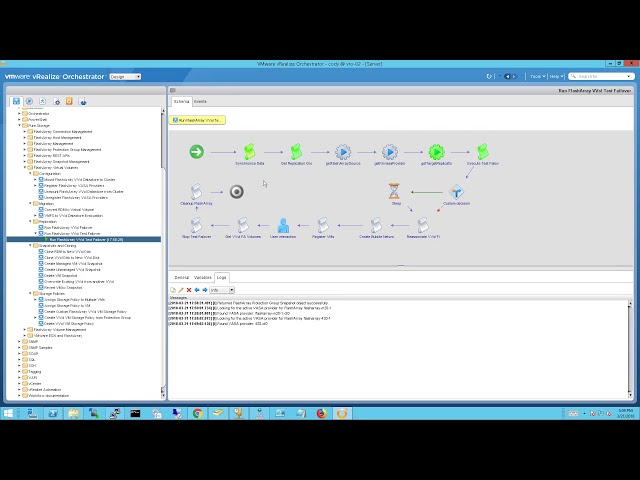Open File Explorer from the taskbar

pos(73,413)
